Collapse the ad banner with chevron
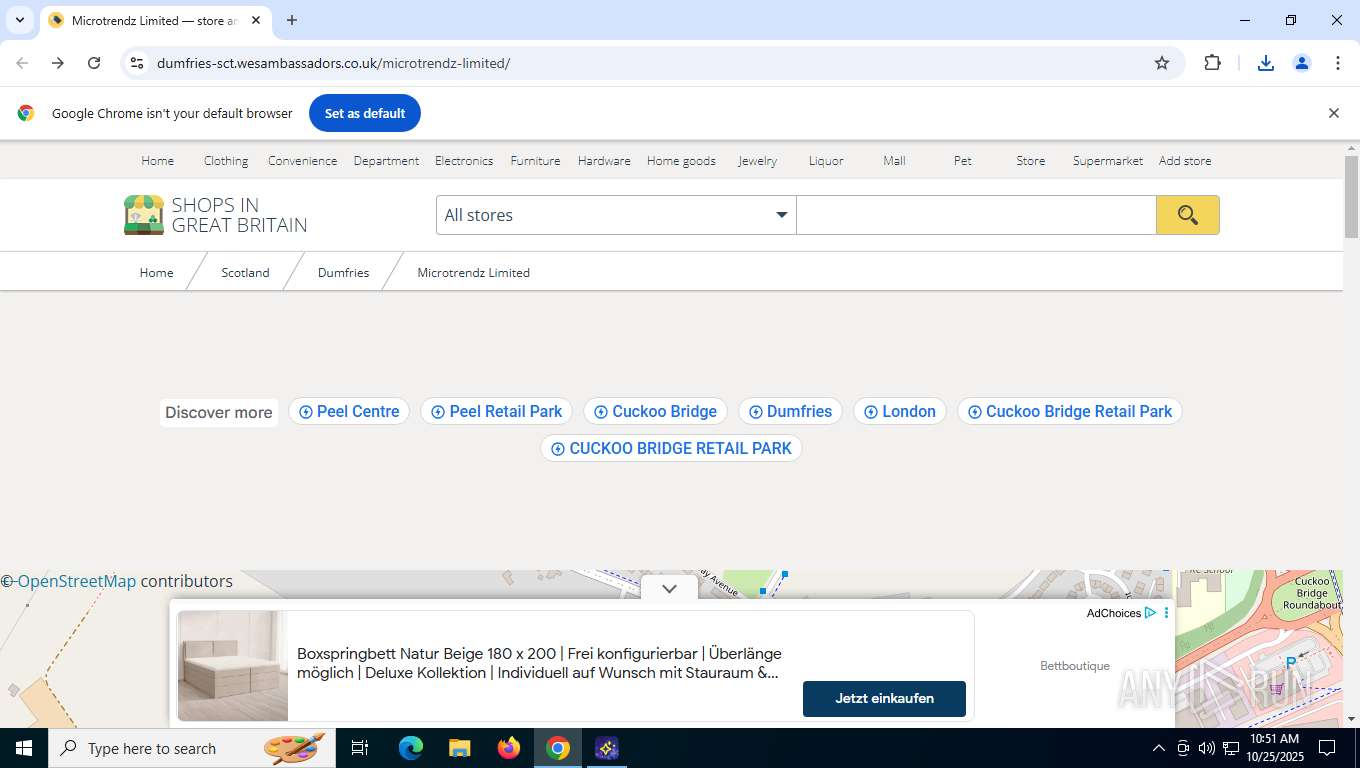The image size is (1360, 768). [669, 588]
